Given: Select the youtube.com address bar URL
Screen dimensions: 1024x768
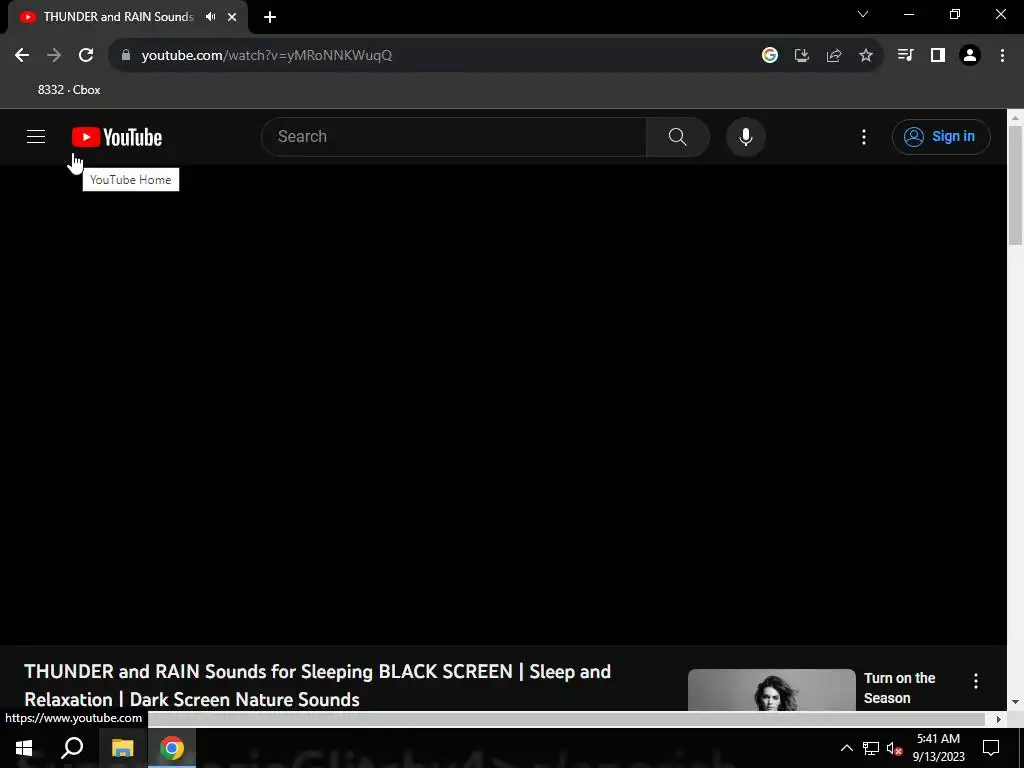Looking at the screenshot, I should [266, 56].
